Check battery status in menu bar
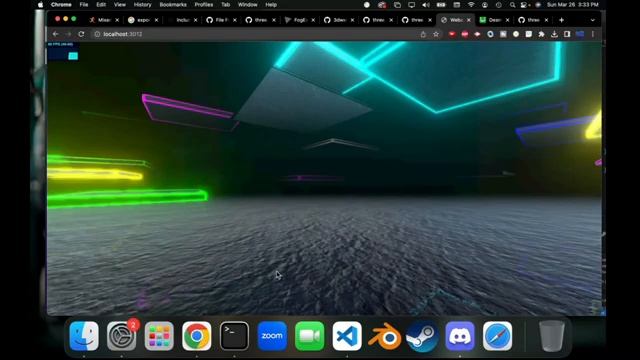The width and height of the screenshot is (640, 360). (441, 5)
